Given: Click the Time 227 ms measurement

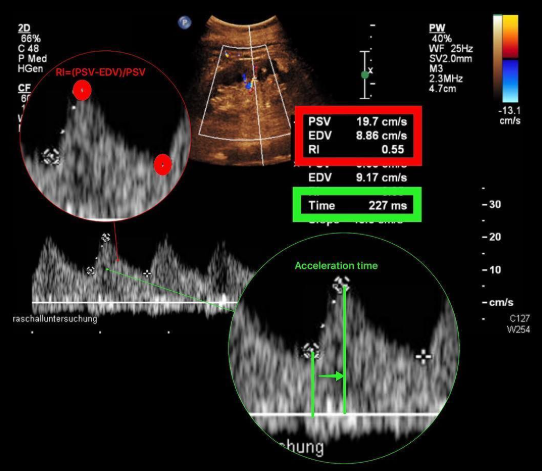Looking at the screenshot, I should (357, 205).
